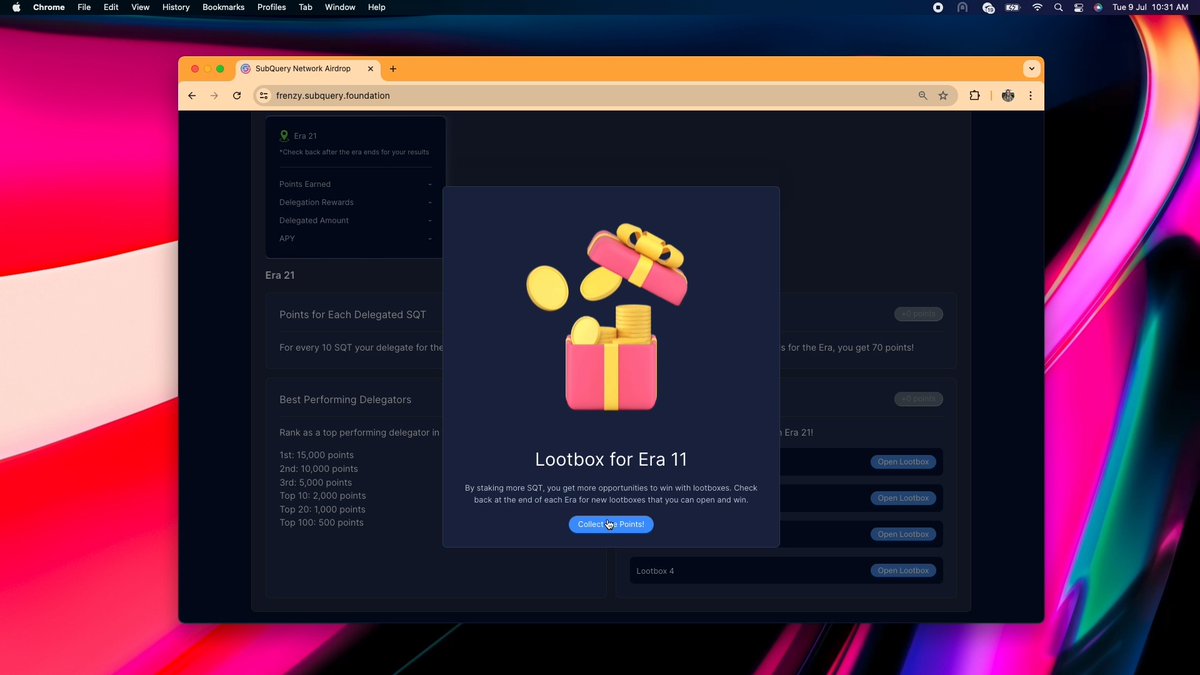Click the Points for Each Delegated SQT heading

pyautogui.click(x=353, y=315)
